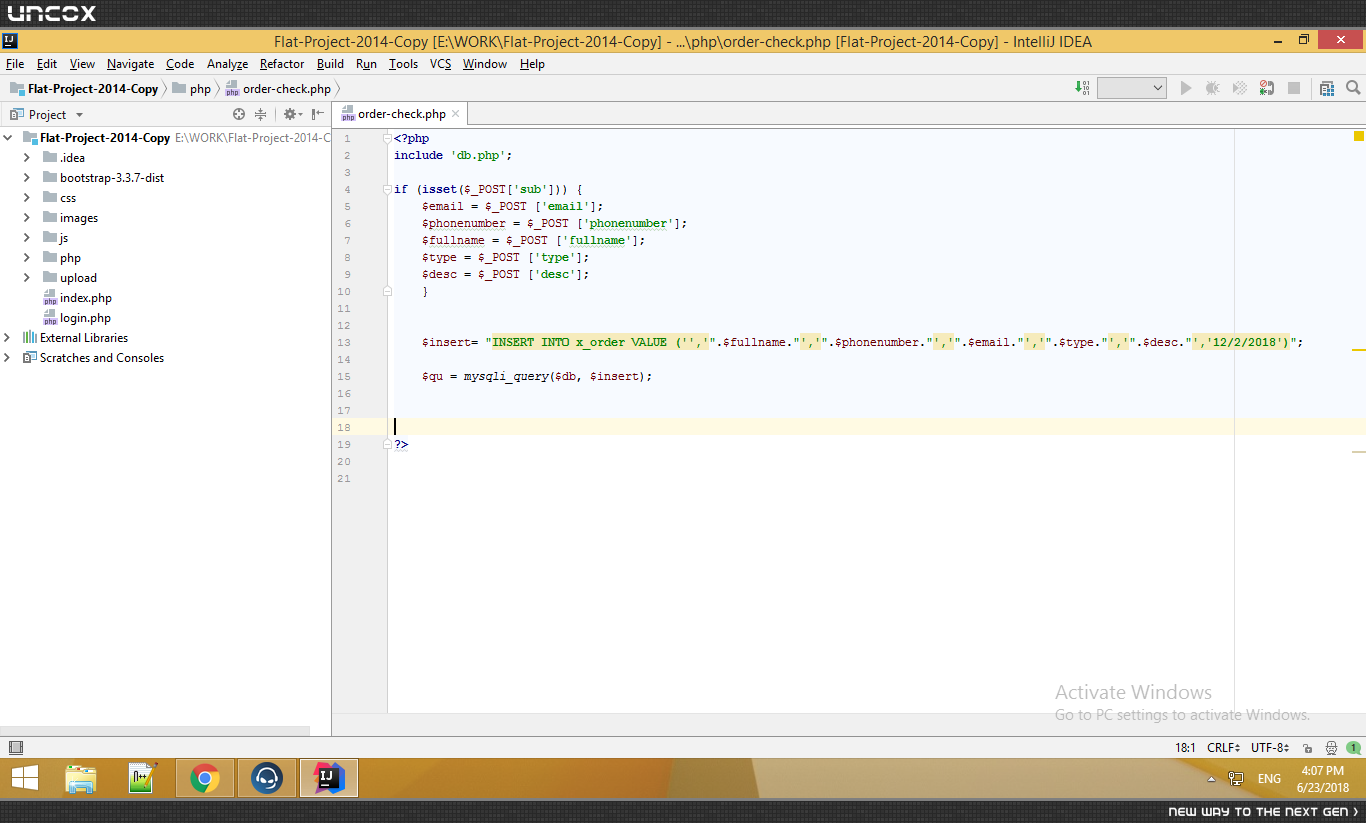This screenshot has width=1366, height=823.
Task: Click the Hide Project panel icon
Action: pos(317,114)
